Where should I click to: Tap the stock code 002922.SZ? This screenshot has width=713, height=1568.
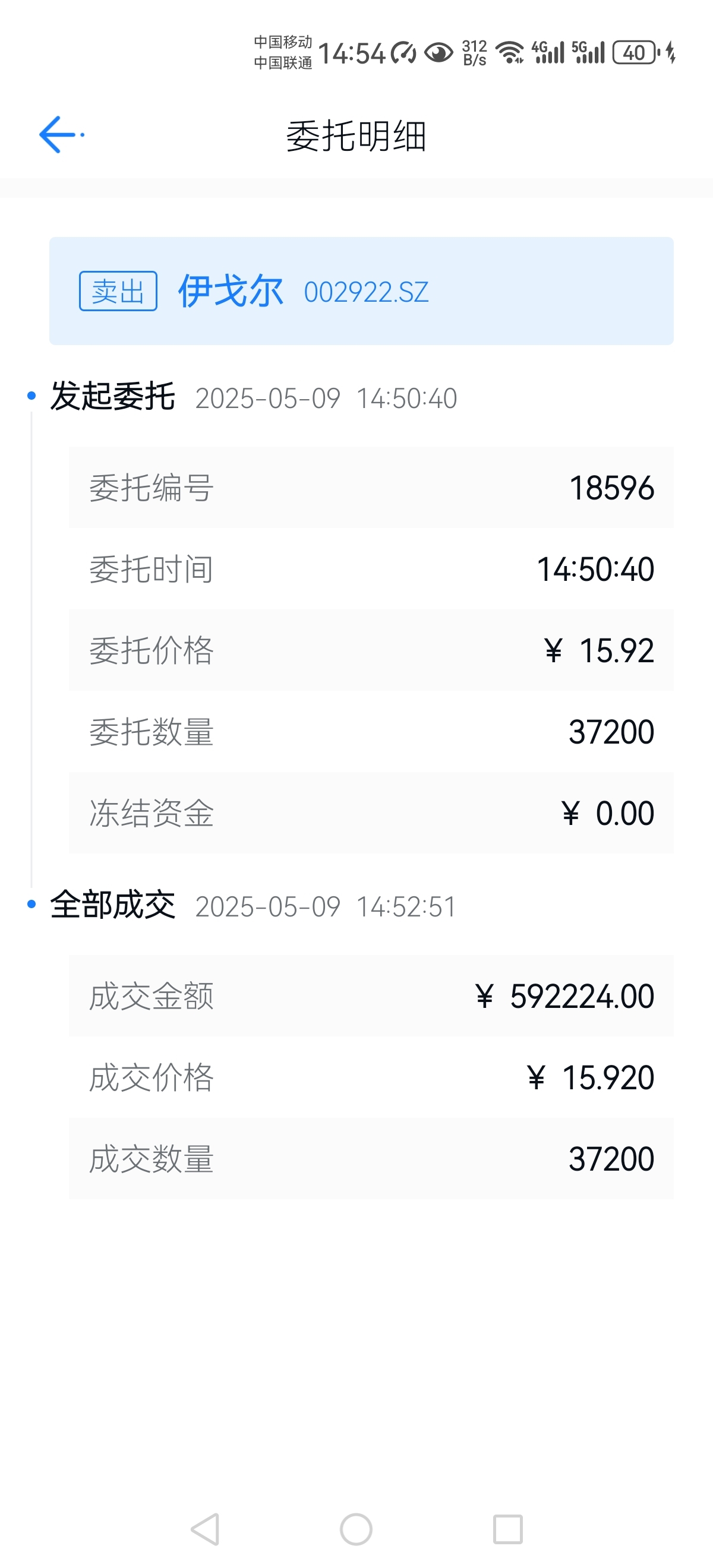click(367, 292)
